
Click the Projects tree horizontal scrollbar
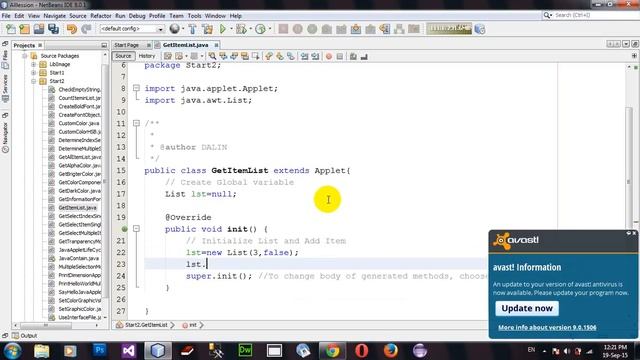pos(45,325)
